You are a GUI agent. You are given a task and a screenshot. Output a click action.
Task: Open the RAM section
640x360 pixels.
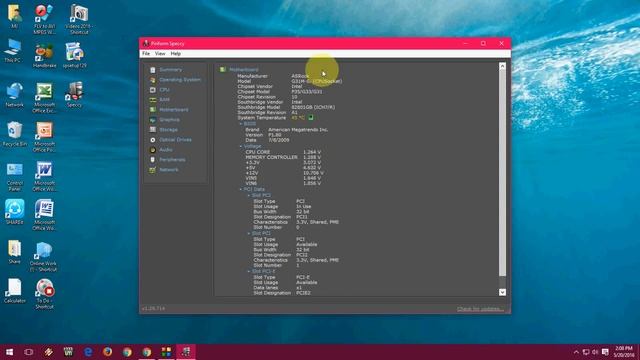(x=164, y=100)
